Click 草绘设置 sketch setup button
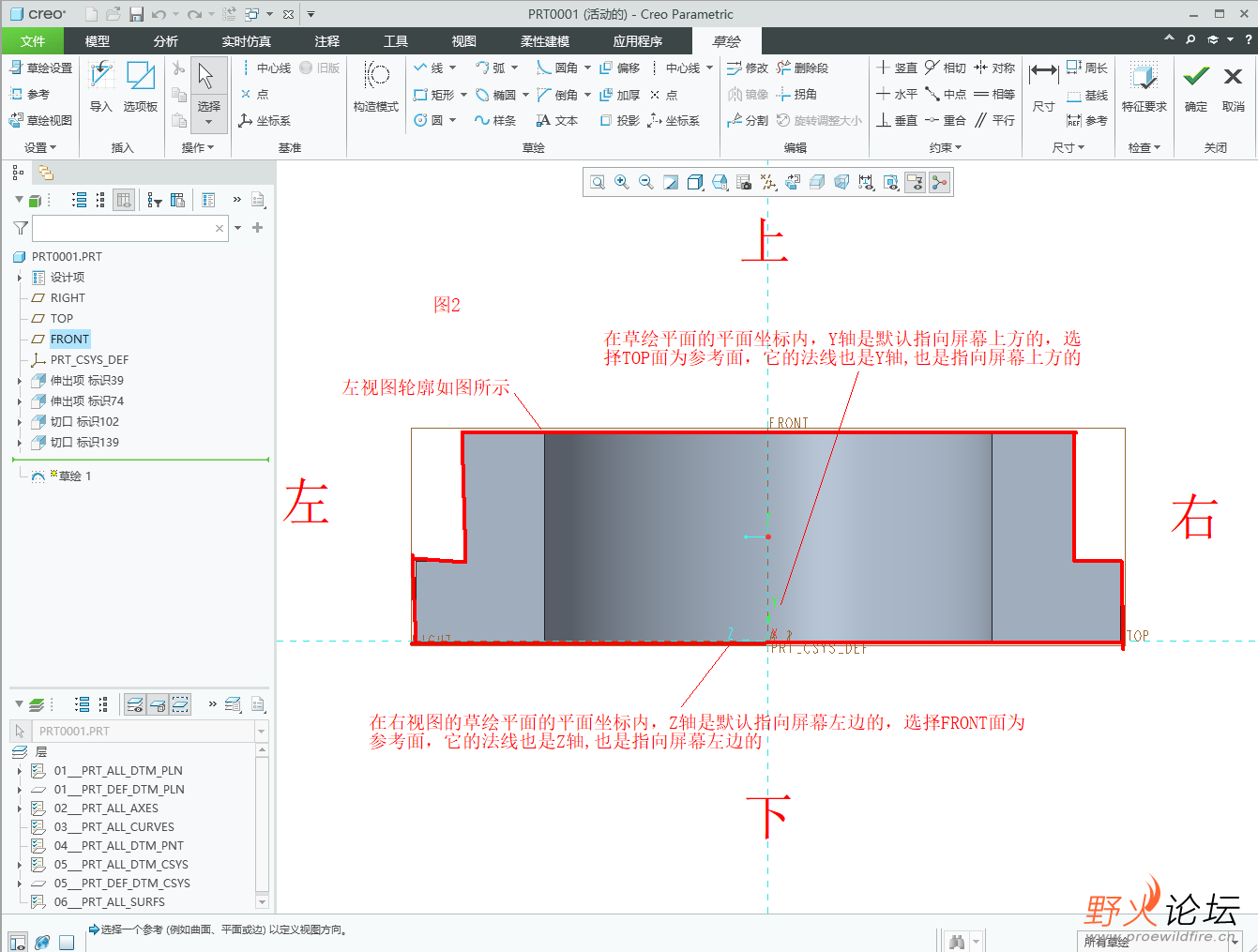Viewport: 1258px width, 952px height. 41,68
